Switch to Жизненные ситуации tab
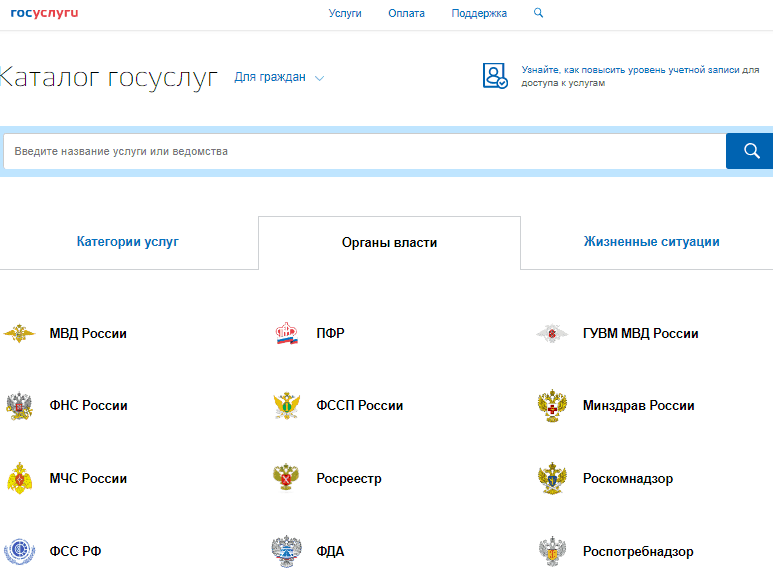 652,242
